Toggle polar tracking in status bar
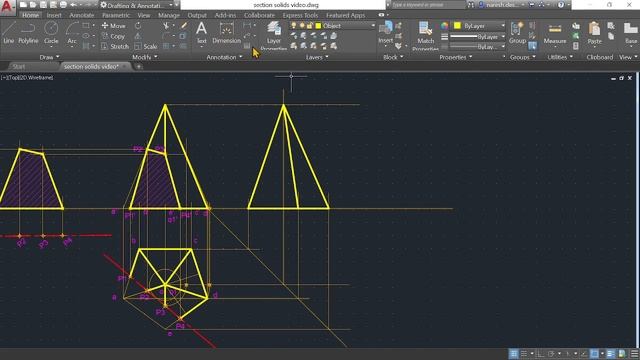The width and height of the screenshot is (640, 360). tap(551, 353)
